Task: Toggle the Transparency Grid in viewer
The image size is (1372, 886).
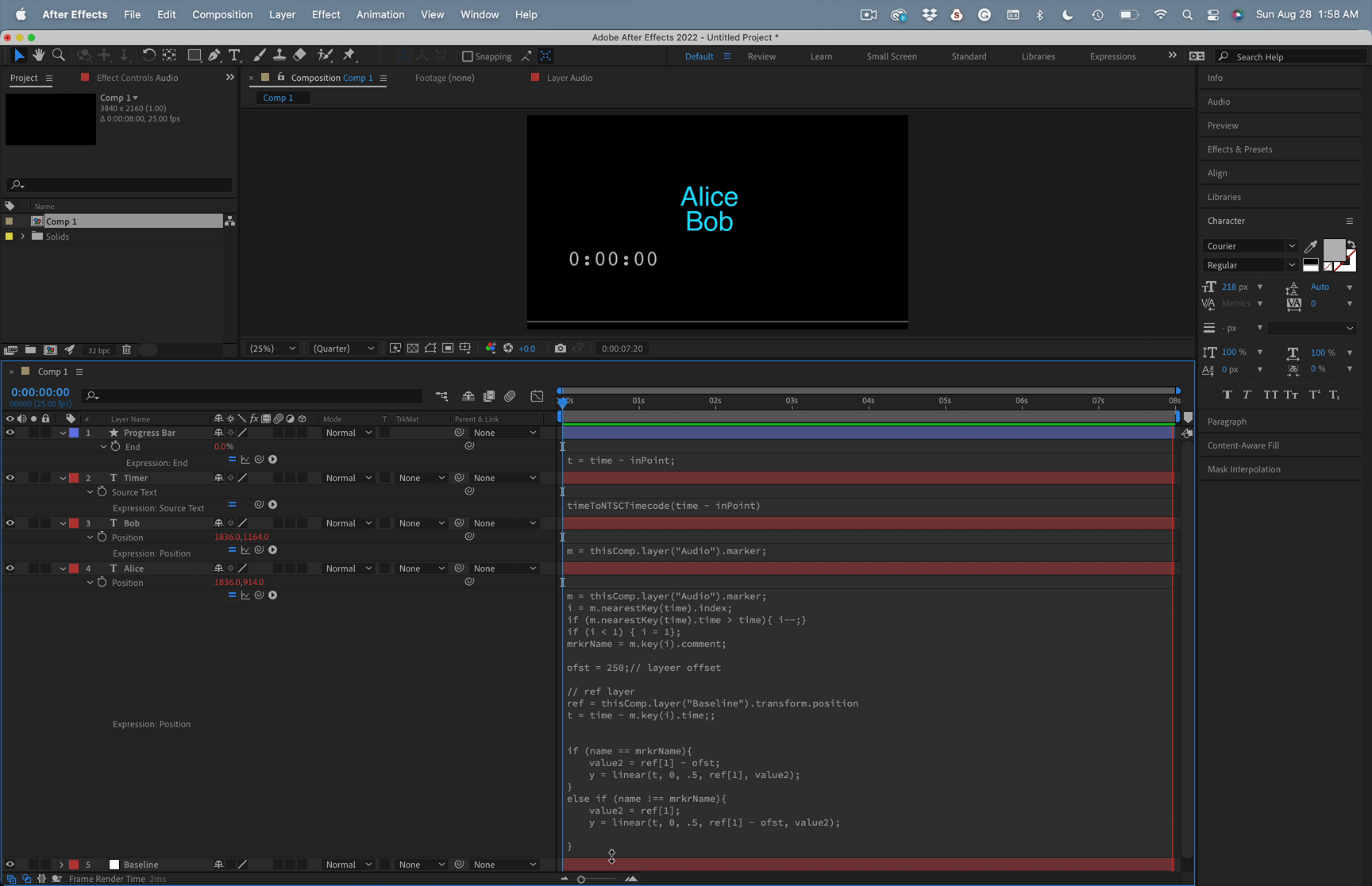Action: pos(413,348)
